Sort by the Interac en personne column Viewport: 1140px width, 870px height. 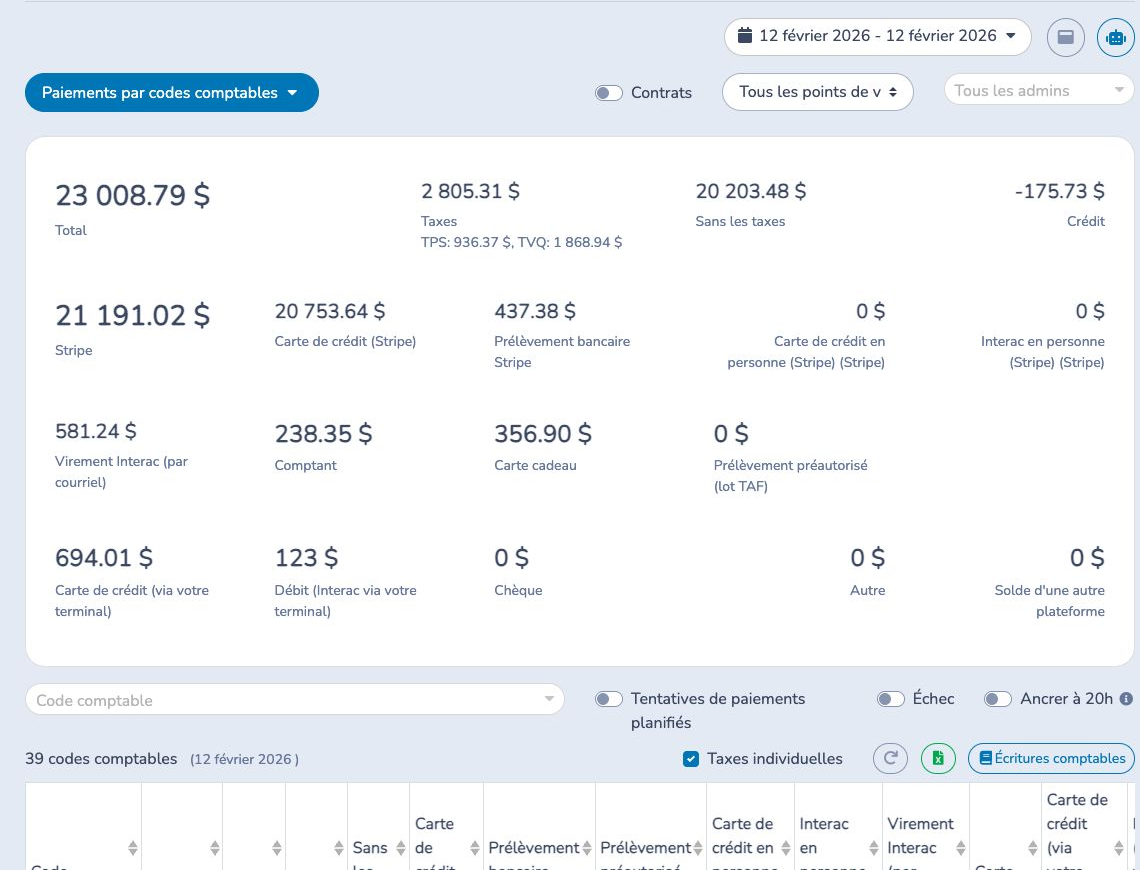[874, 847]
